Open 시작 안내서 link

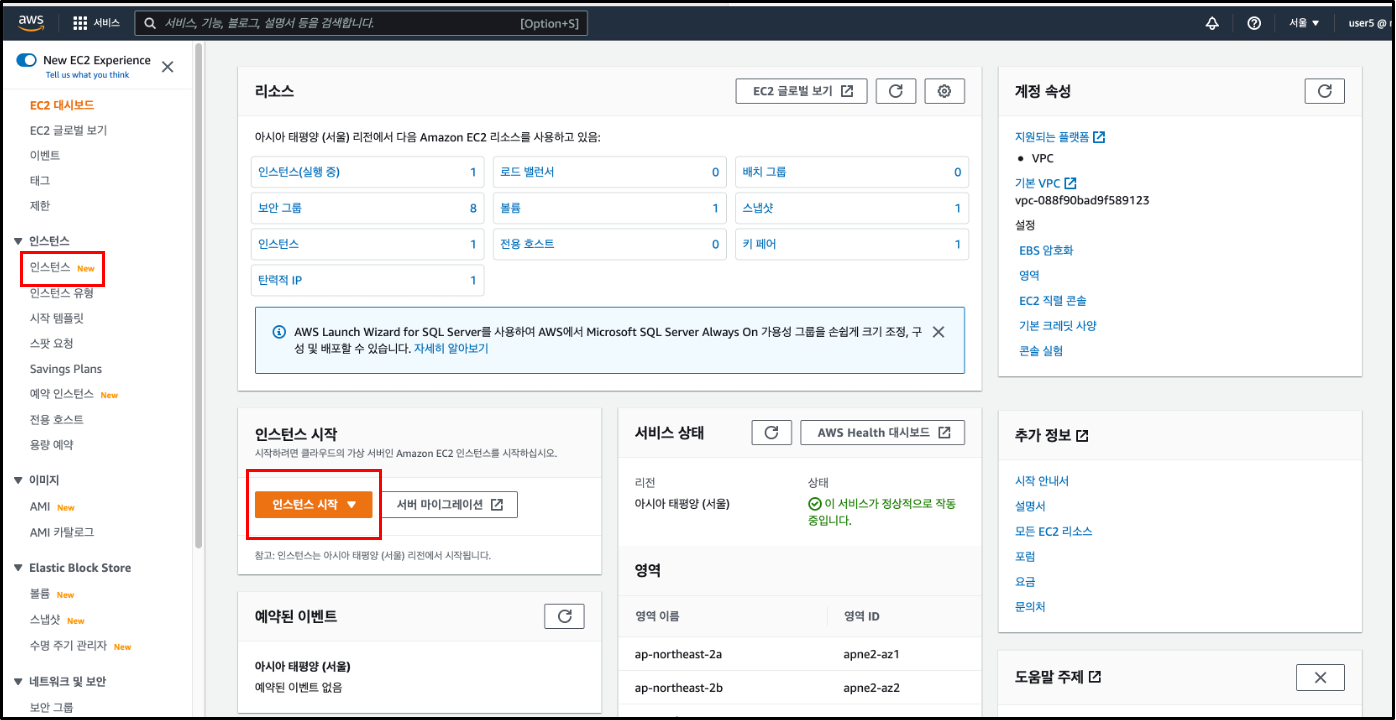point(1042,481)
